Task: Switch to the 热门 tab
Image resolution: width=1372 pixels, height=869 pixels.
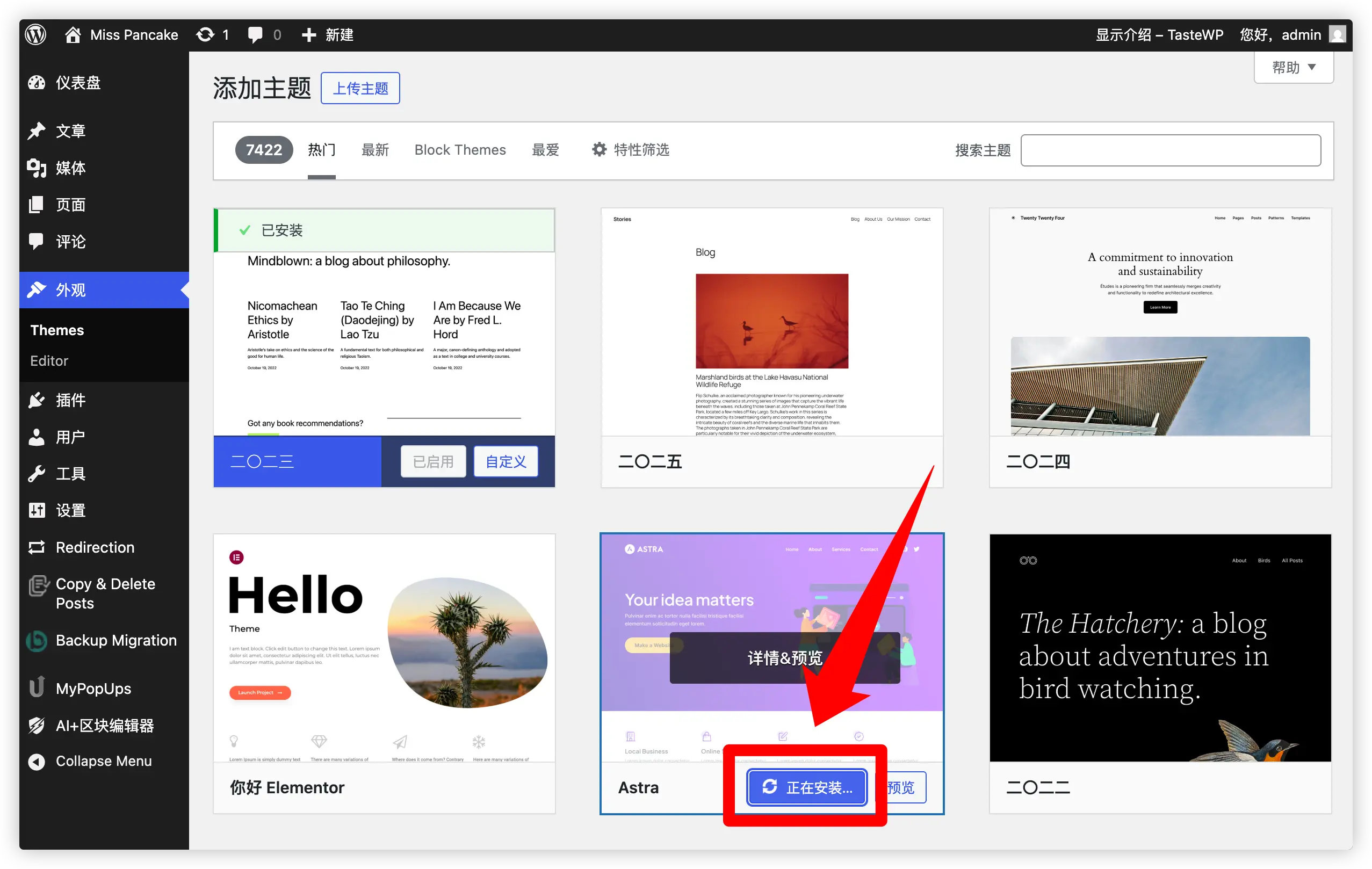Action: coord(321,150)
